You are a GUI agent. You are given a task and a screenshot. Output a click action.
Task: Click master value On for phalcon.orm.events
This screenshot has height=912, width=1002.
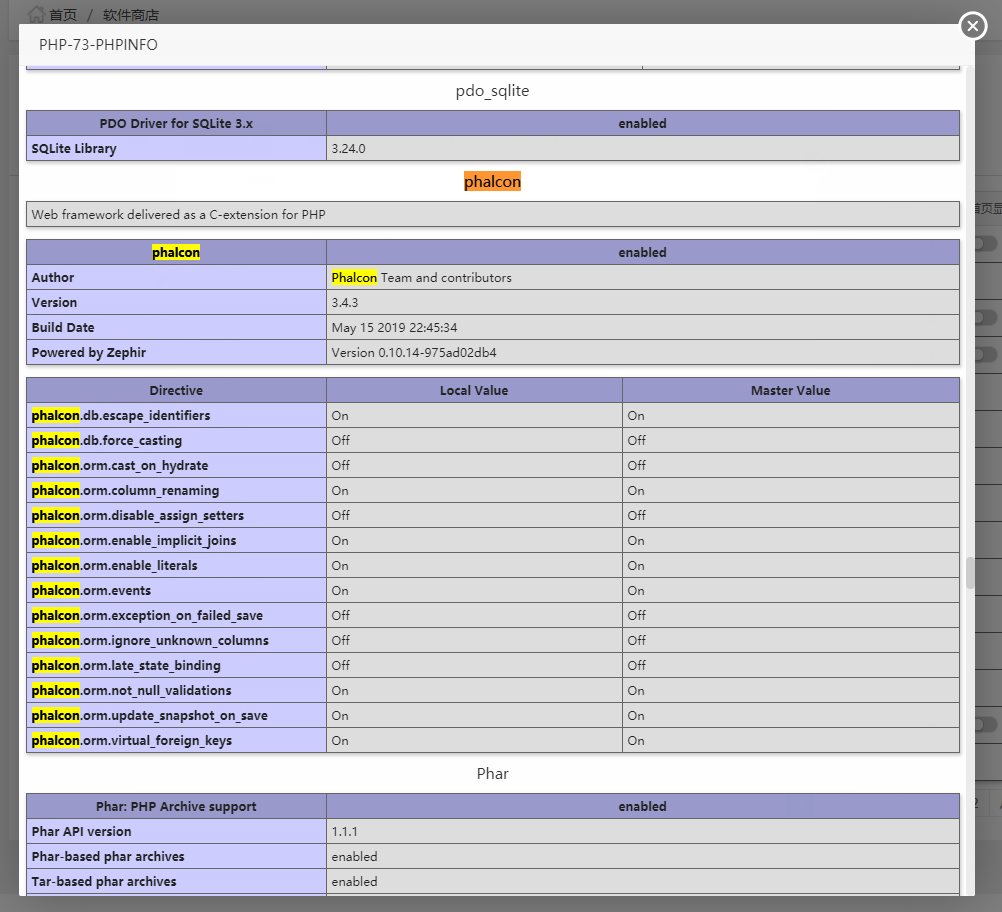click(636, 591)
